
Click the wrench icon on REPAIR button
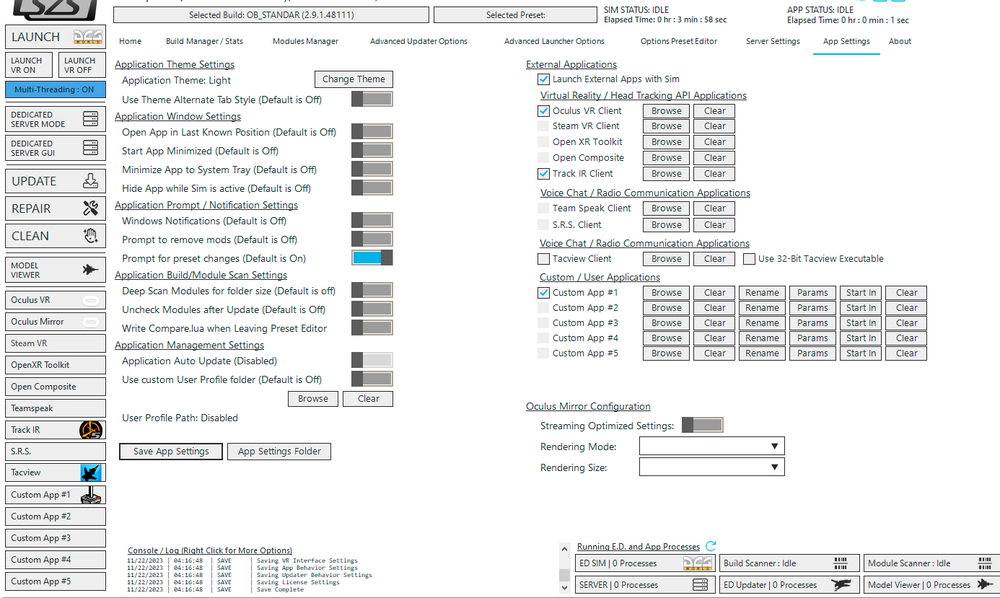coord(91,208)
